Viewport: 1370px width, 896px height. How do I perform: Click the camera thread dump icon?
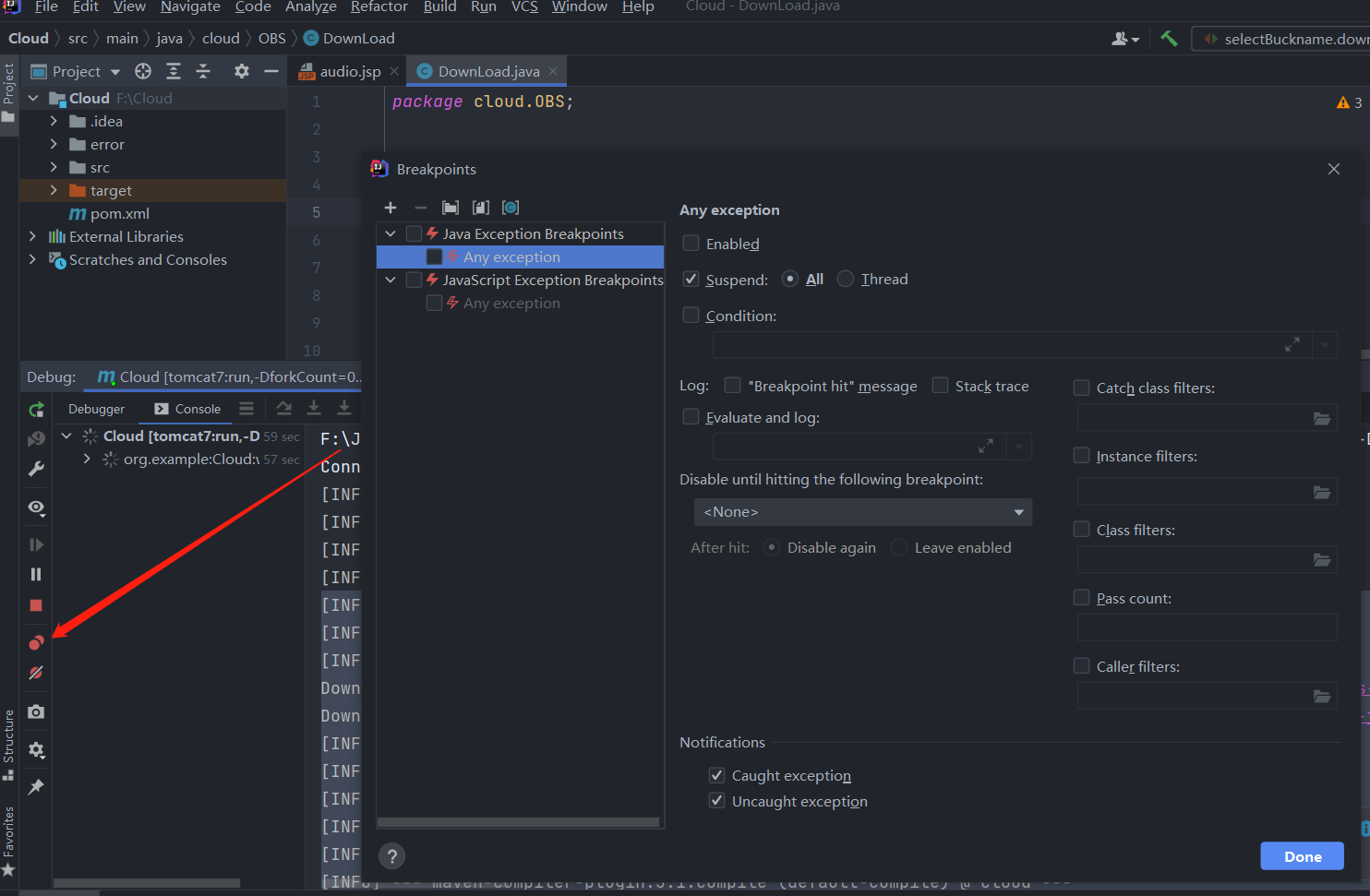[x=36, y=711]
